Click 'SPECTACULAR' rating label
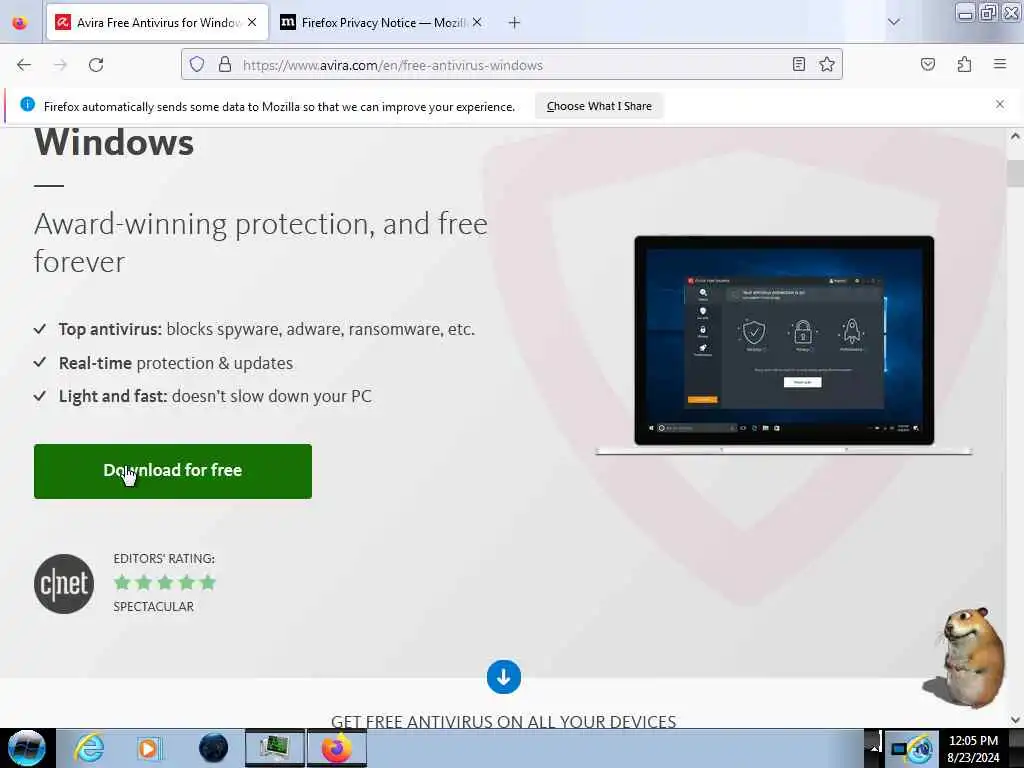Image resolution: width=1024 pixels, height=768 pixels. point(153,607)
